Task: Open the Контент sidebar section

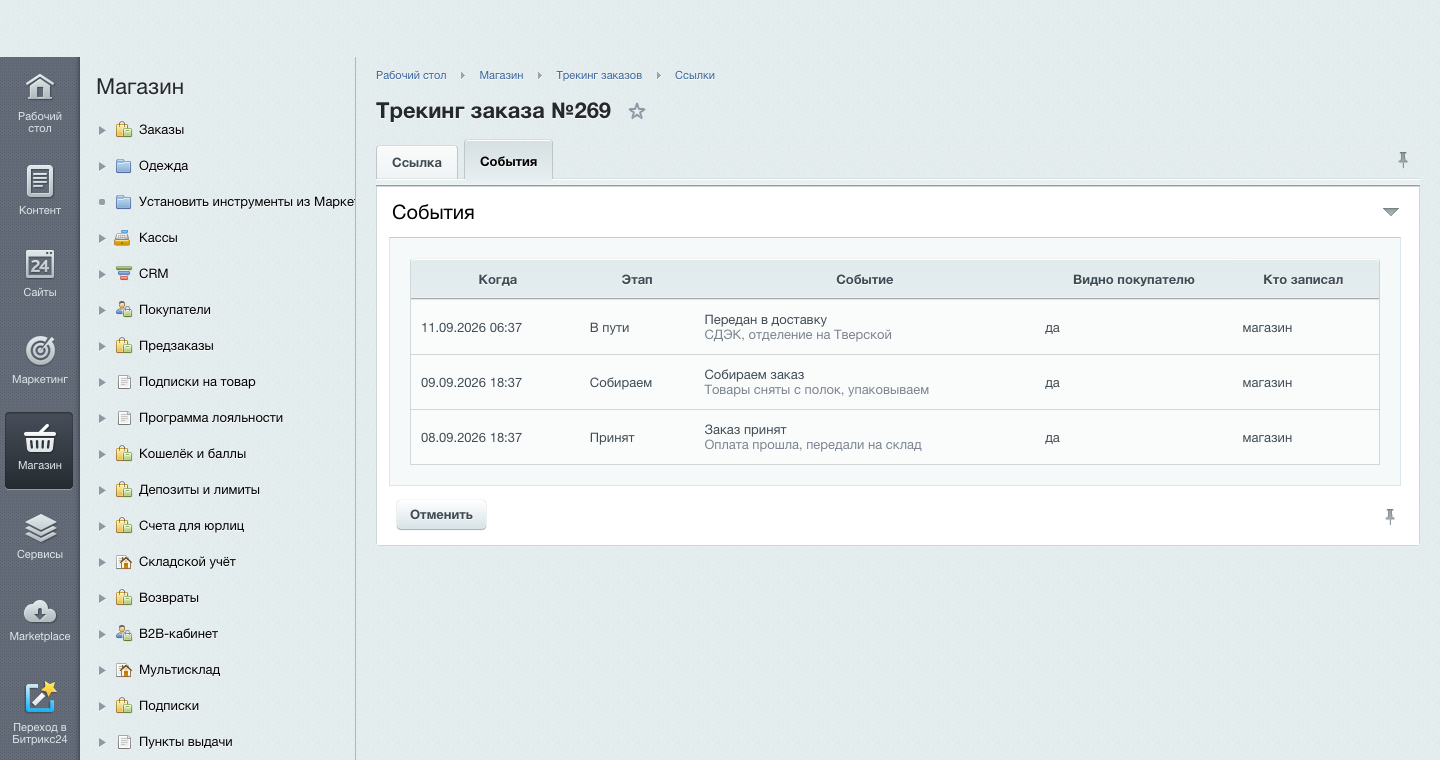Action: [39, 190]
